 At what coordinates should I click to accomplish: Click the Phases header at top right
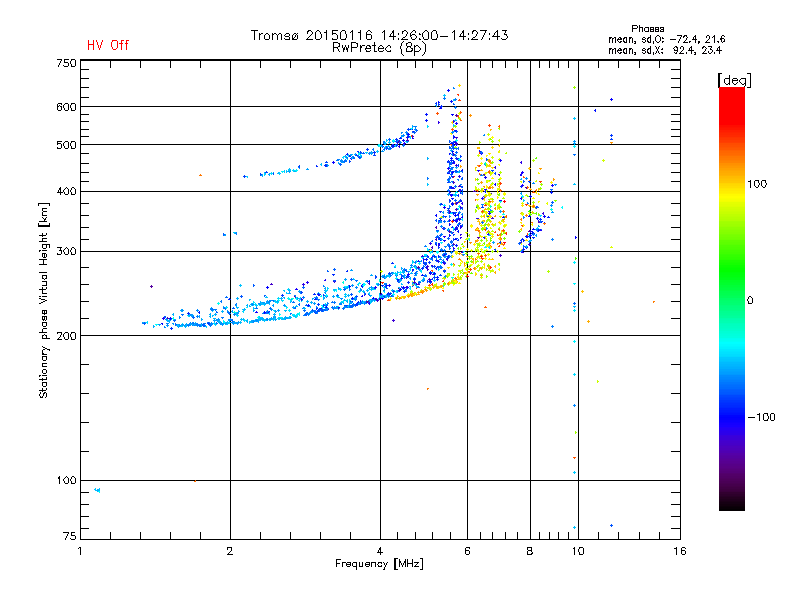click(x=647, y=29)
